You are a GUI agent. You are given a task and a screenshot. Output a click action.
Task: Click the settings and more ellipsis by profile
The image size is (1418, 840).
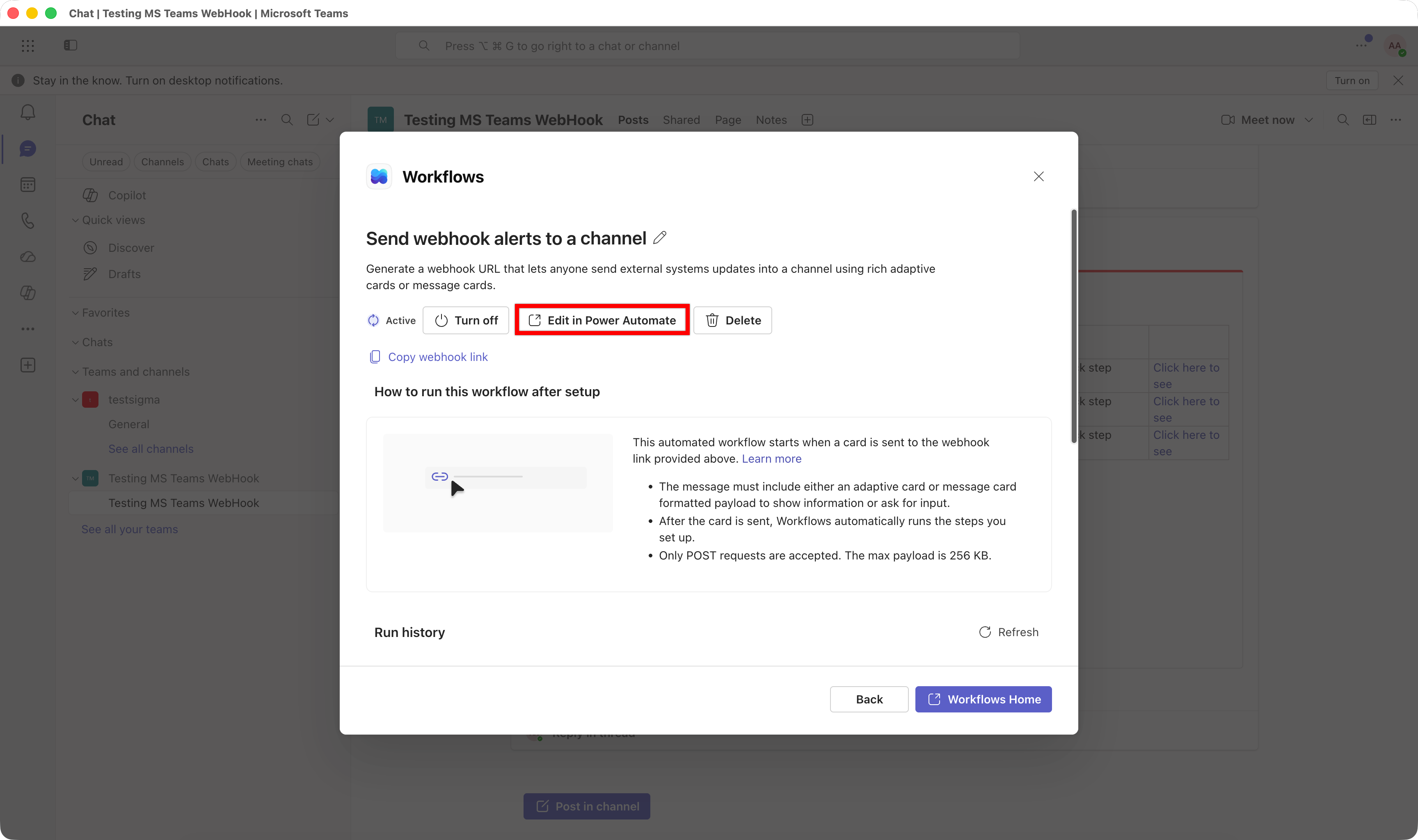[x=1361, y=45]
